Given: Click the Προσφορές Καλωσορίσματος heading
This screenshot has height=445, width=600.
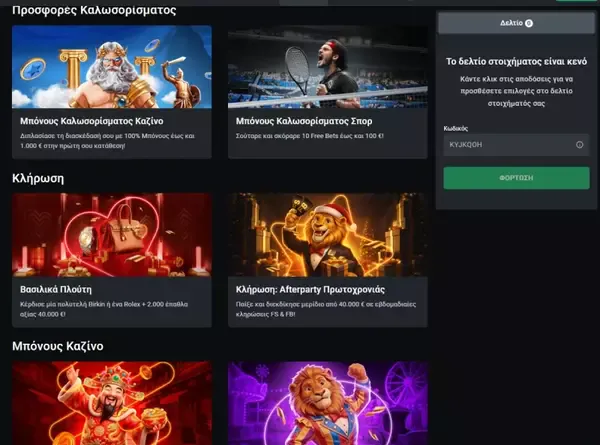Looking at the screenshot, I should 94,10.
